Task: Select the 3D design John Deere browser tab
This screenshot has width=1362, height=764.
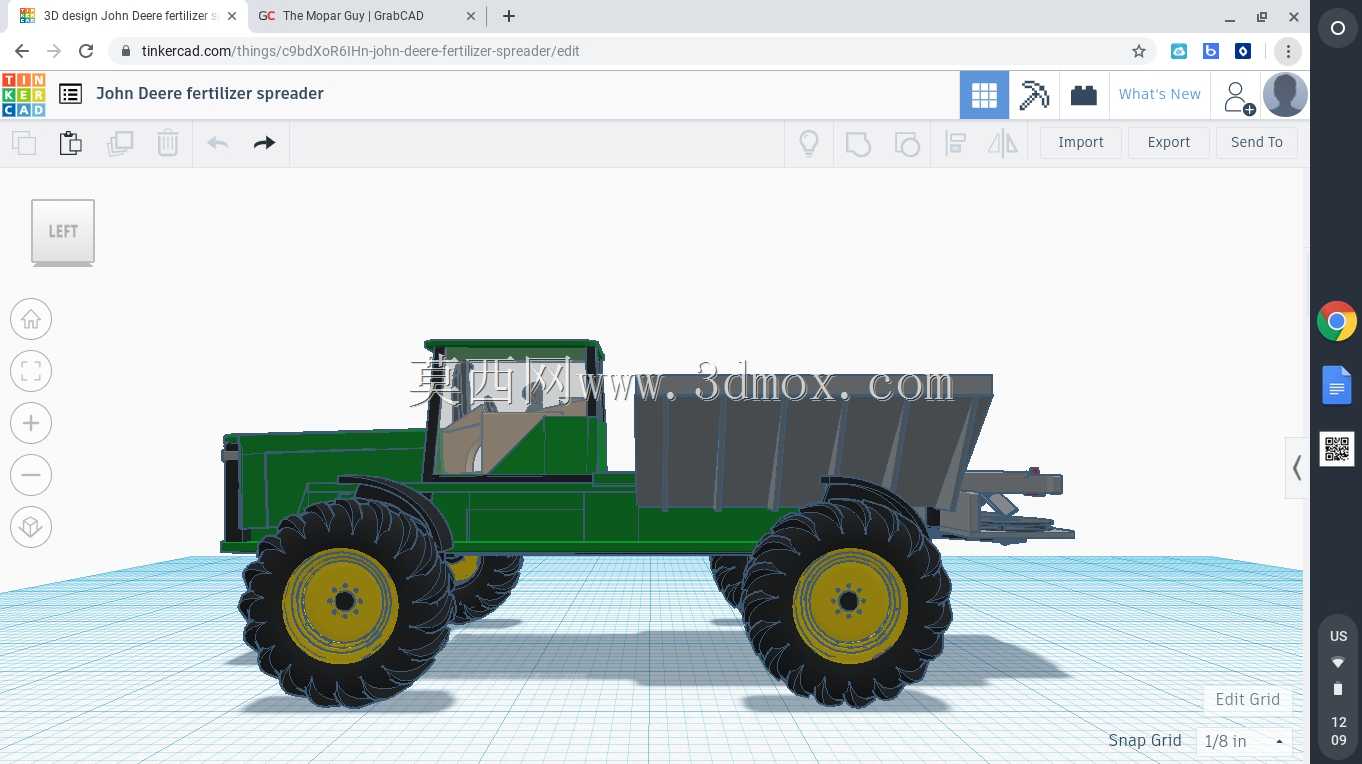Action: coord(127,16)
